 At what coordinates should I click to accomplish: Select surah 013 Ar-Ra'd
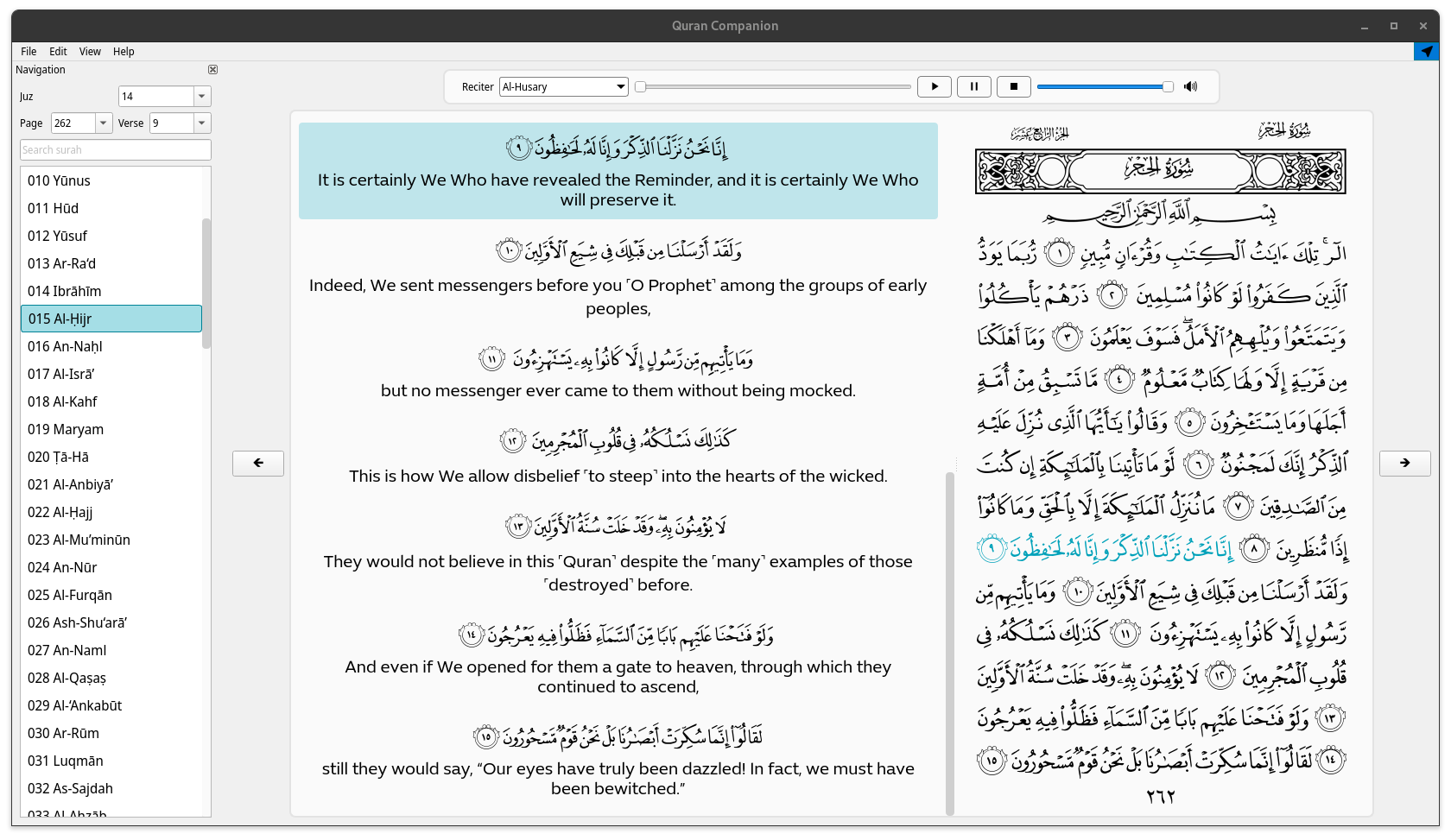pyautogui.click(x=111, y=263)
